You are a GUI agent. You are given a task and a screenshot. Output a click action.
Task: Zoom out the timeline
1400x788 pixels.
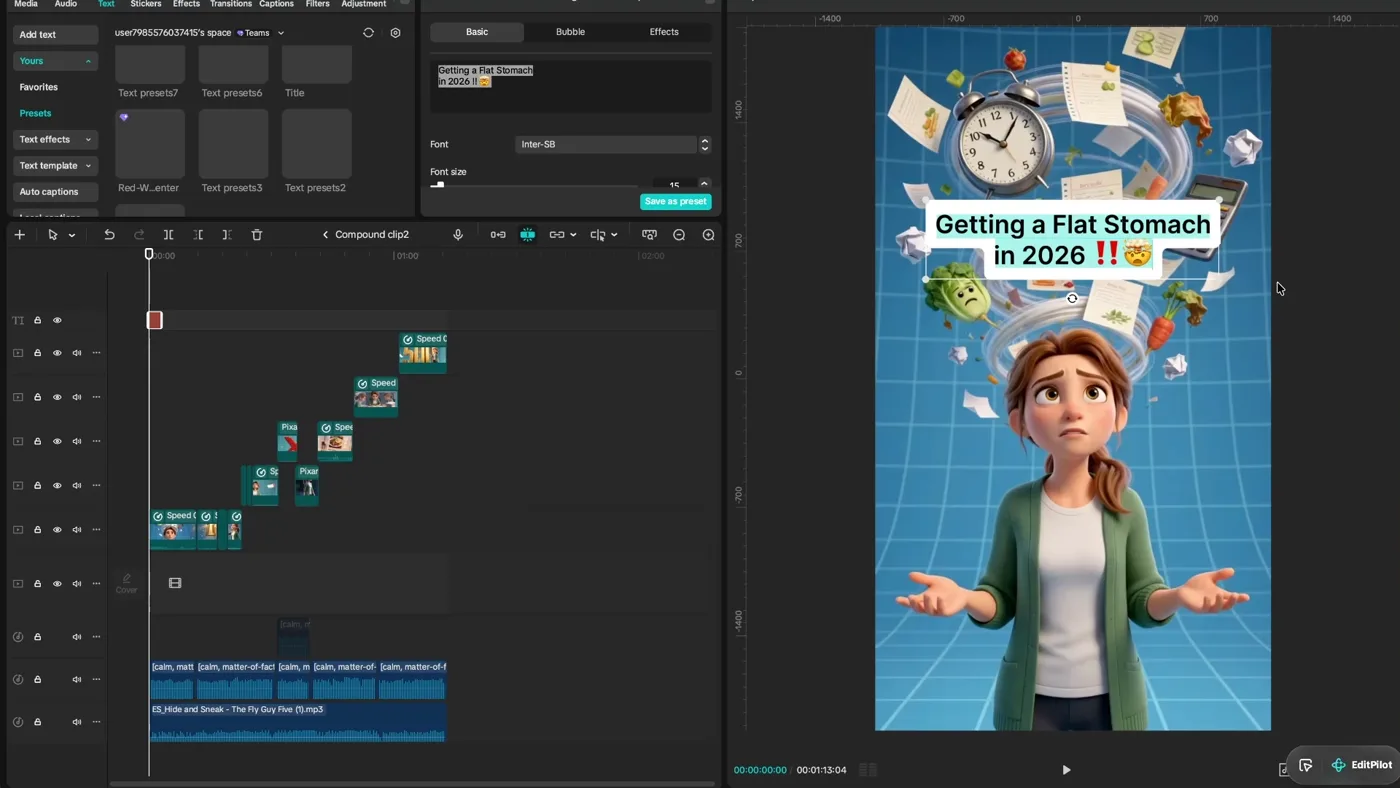[679, 235]
